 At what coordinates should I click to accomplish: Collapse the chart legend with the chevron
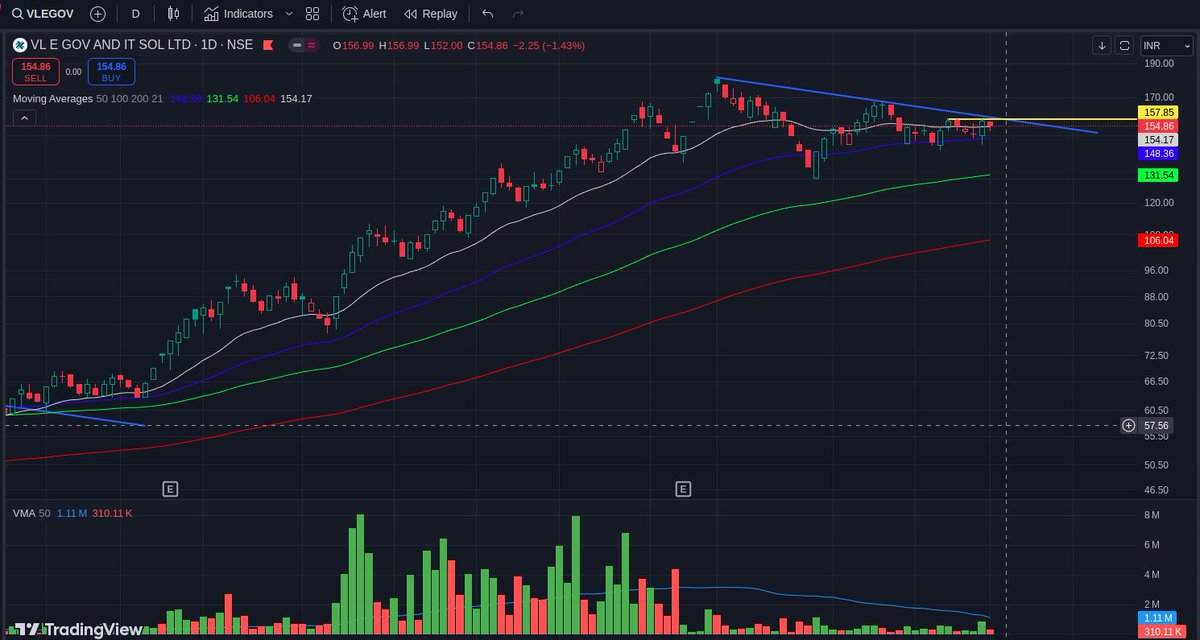coord(23,117)
